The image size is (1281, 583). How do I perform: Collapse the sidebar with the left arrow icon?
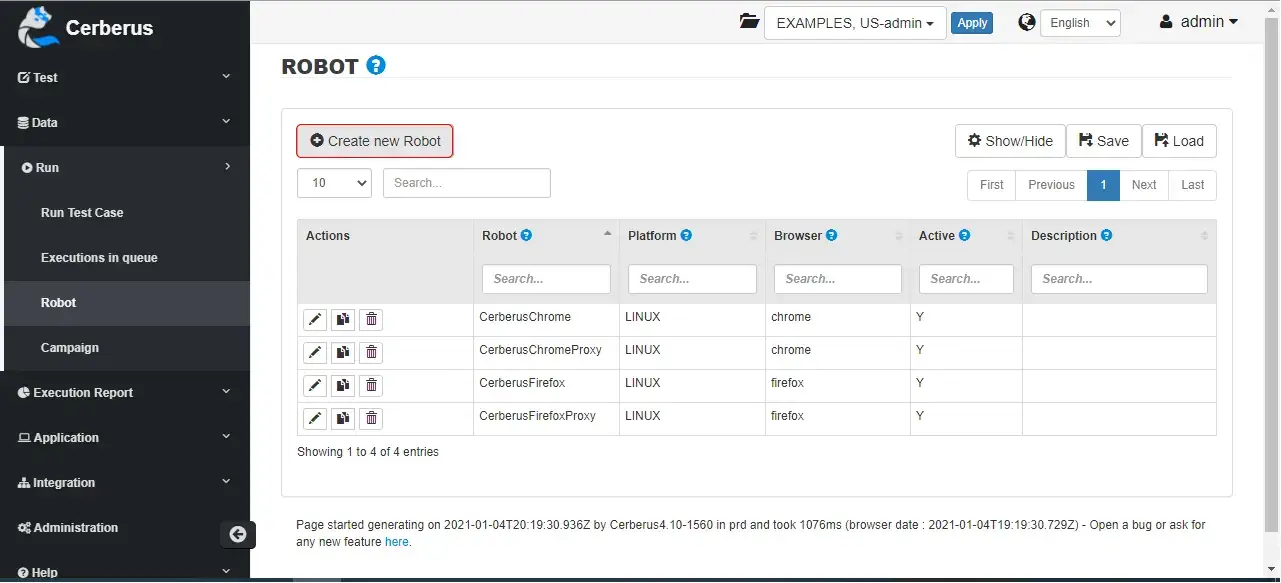[x=238, y=534]
